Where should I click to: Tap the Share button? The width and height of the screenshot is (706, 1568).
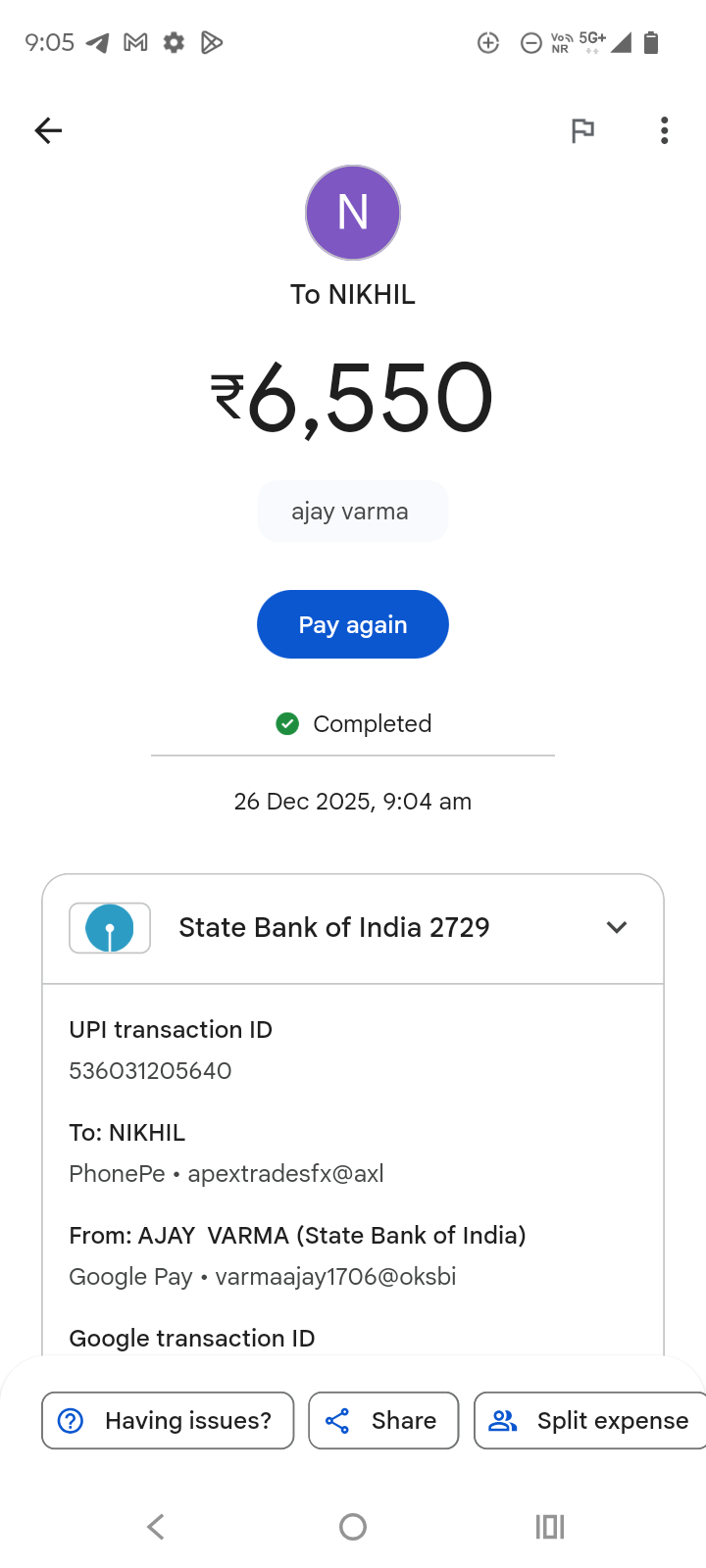tap(383, 1420)
